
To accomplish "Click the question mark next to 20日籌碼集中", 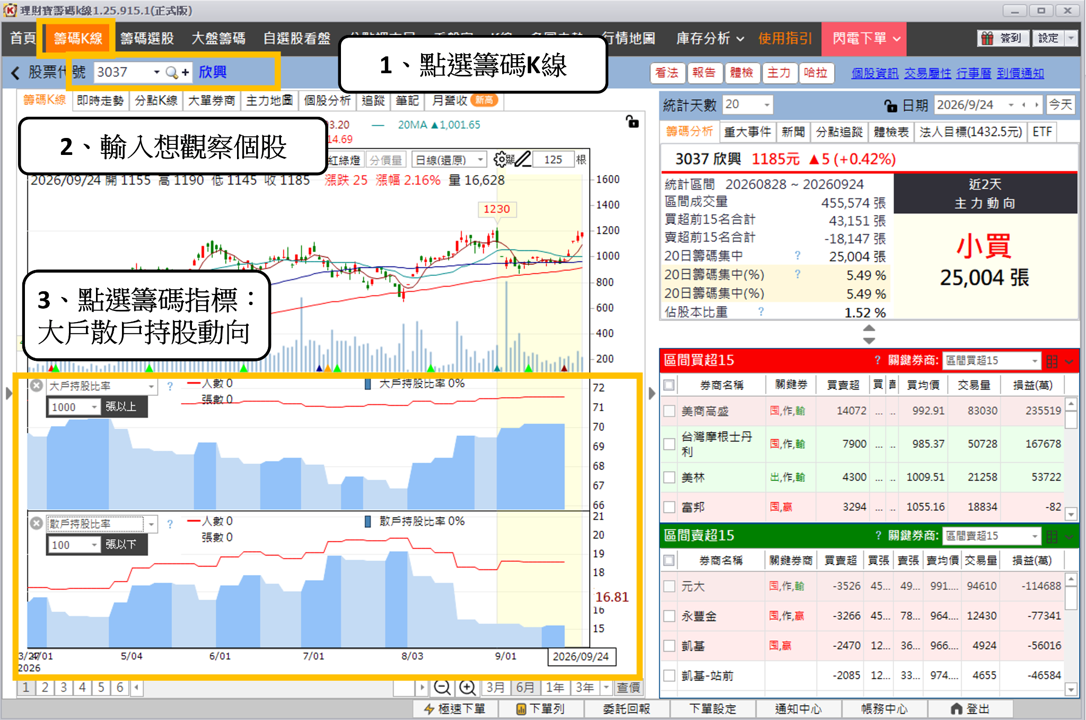I will click(797, 255).
